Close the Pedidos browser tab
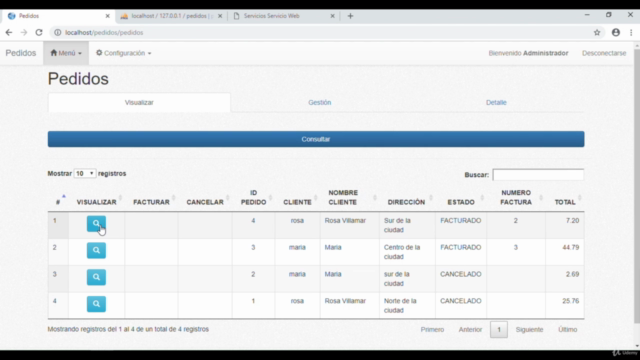 pos(107,16)
